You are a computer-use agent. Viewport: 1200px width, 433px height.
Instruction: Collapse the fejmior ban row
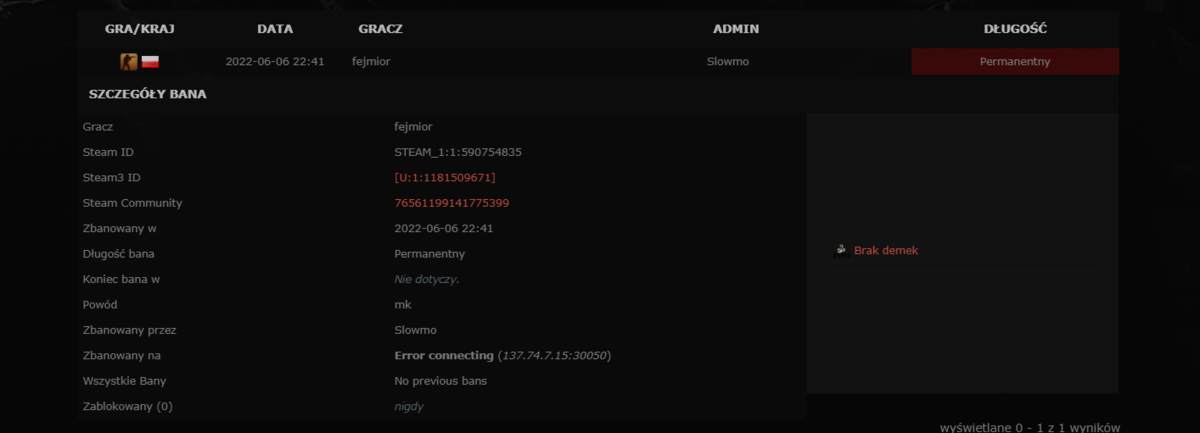598,61
